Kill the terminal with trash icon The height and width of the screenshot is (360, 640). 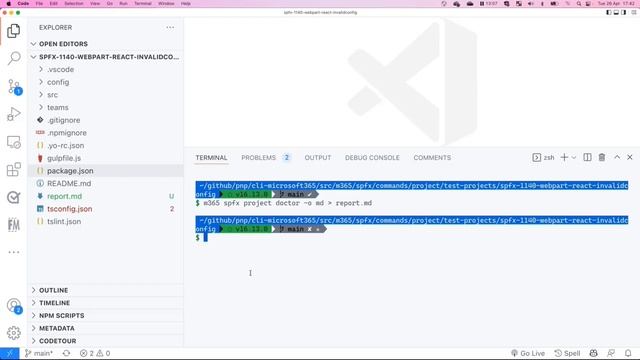click(x=602, y=158)
